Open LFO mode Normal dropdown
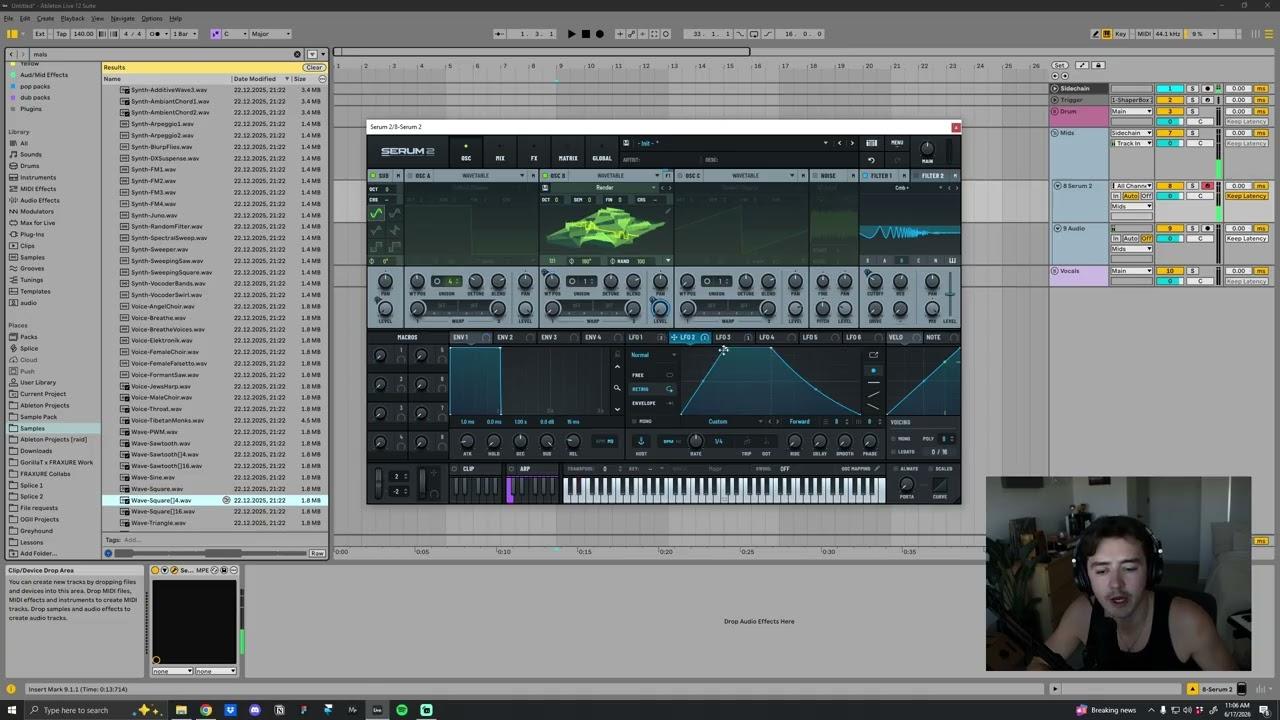Viewport: 1280px width, 720px height. (x=653, y=355)
